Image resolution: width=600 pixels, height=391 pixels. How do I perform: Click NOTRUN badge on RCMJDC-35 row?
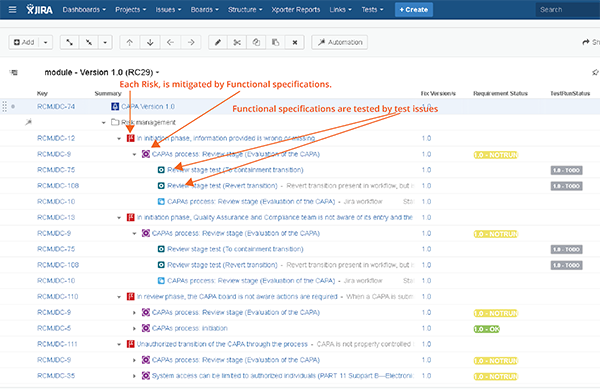click(496, 376)
